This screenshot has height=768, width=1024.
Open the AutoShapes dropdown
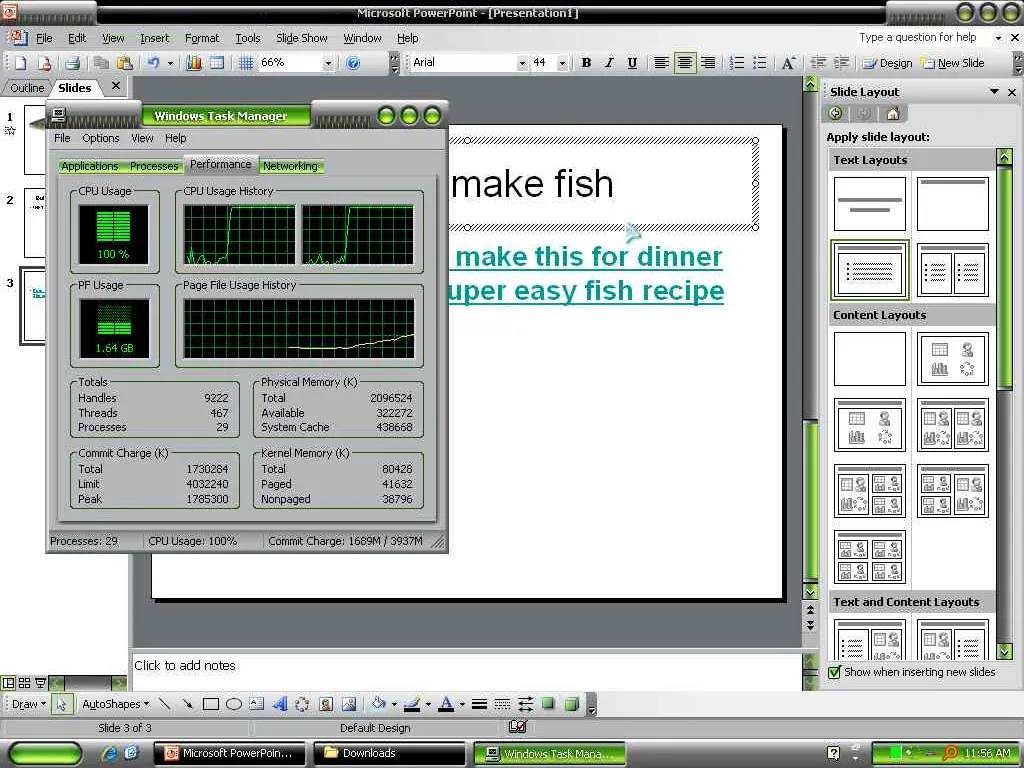click(x=115, y=704)
